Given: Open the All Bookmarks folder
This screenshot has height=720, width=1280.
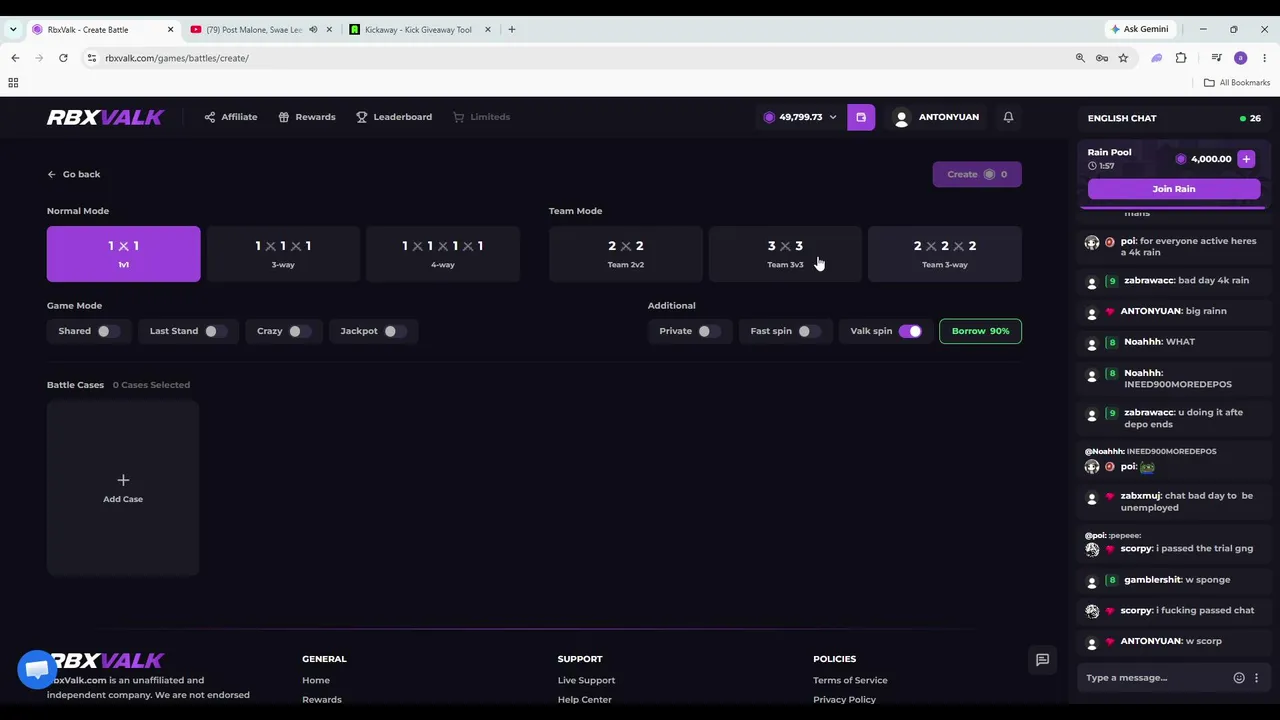Looking at the screenshot, I should [1237, 83].
